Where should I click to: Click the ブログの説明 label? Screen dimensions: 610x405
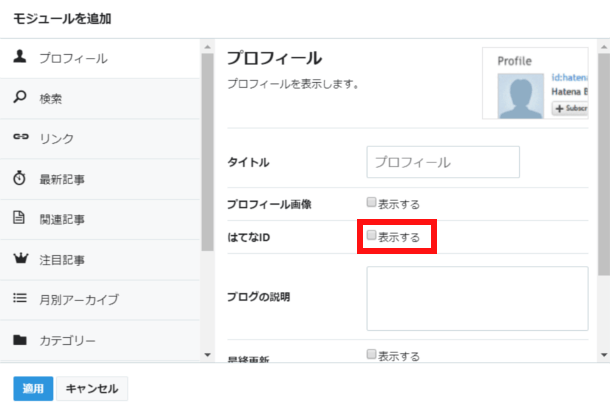tap(259, 296)
